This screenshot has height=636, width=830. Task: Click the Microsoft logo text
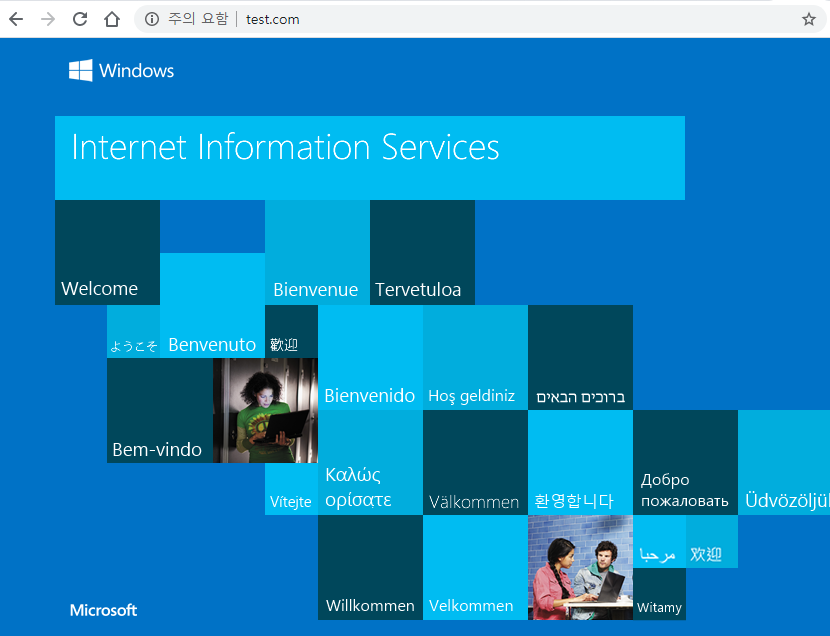coord(103,610)
